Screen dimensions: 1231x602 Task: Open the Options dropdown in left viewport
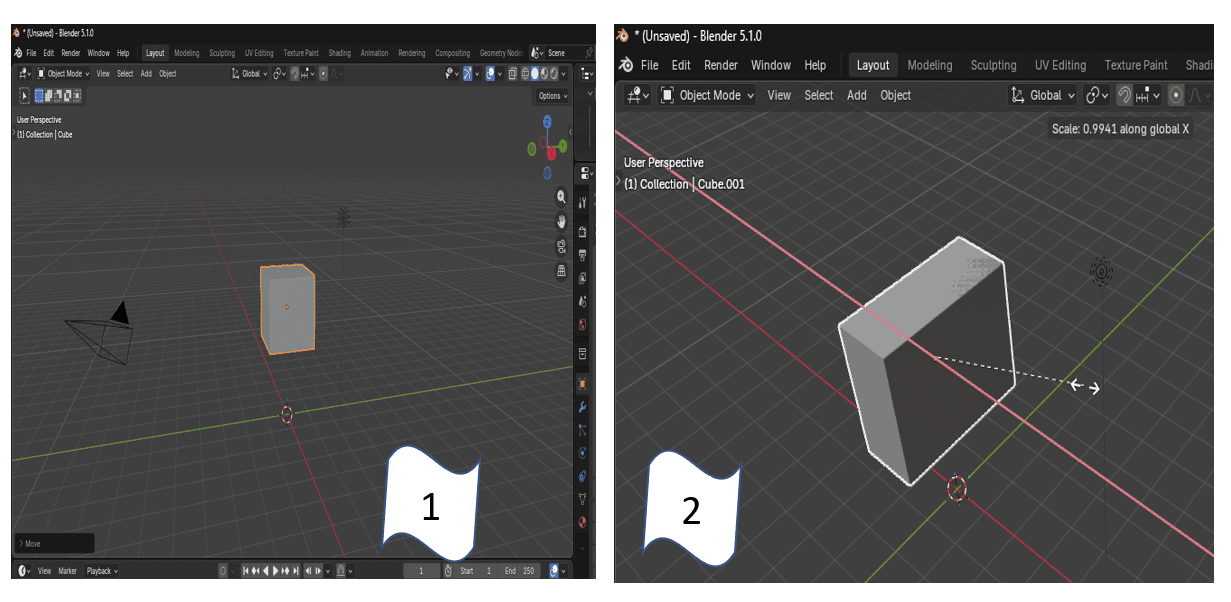tap(552, 96)
